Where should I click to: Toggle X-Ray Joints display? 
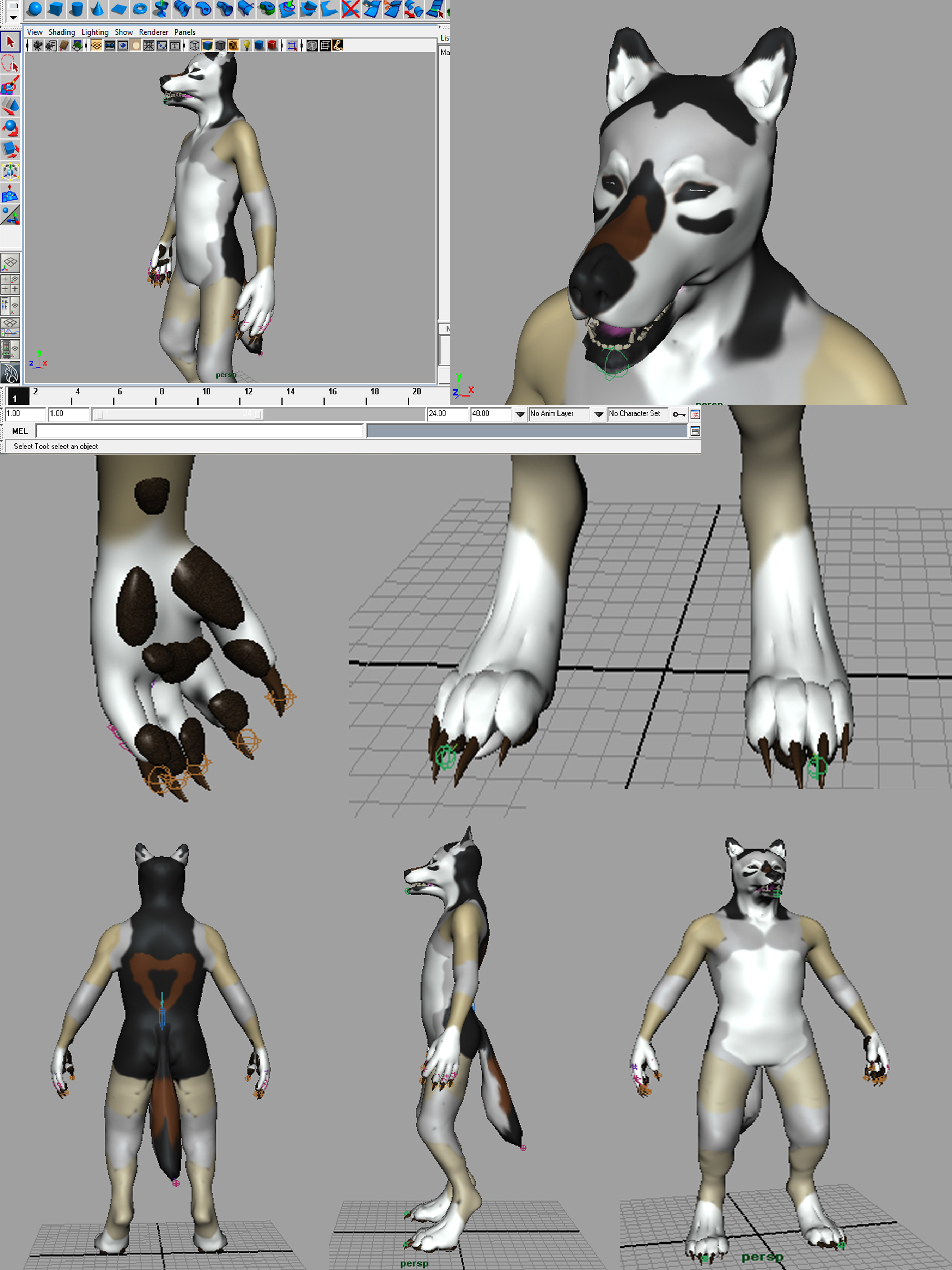pos(338,46)
